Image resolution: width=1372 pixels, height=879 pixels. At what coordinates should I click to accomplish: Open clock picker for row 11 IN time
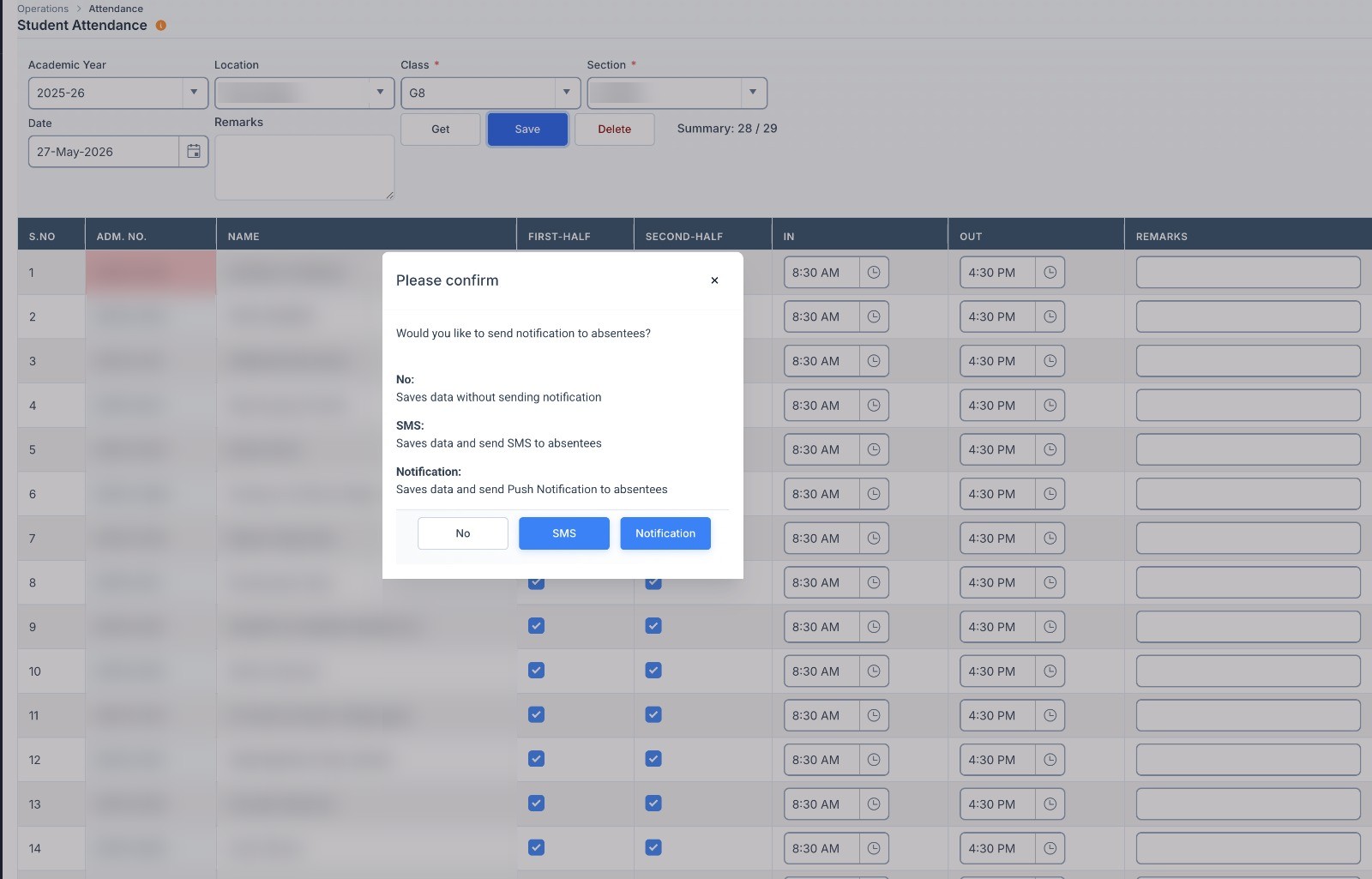[874, 715]
